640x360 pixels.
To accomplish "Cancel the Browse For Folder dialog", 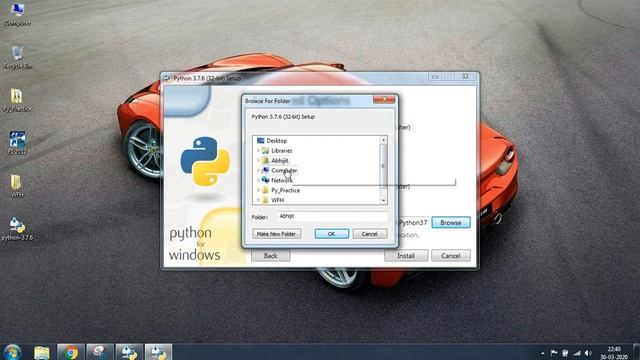I will (370, 234).
